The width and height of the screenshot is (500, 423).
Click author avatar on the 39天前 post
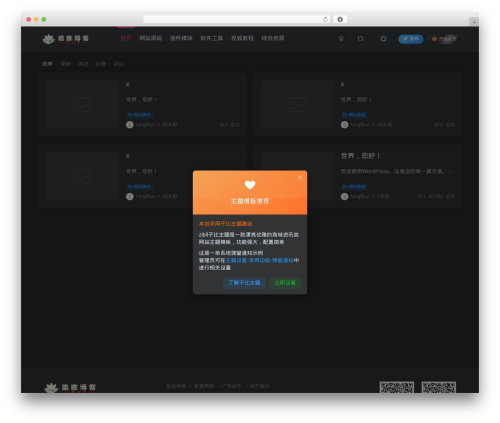130,125
